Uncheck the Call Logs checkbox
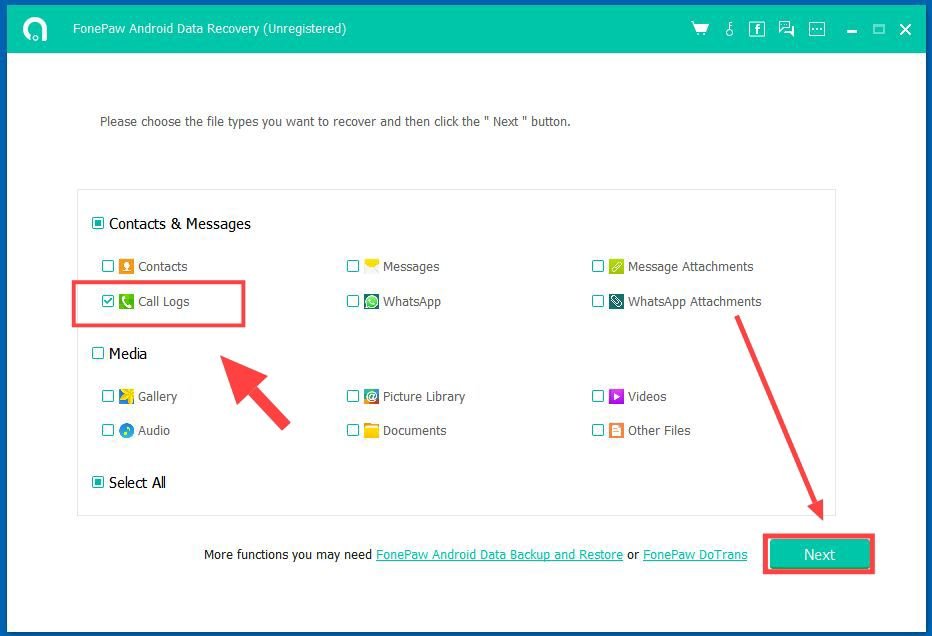932x636 pixels. (108, 301)
